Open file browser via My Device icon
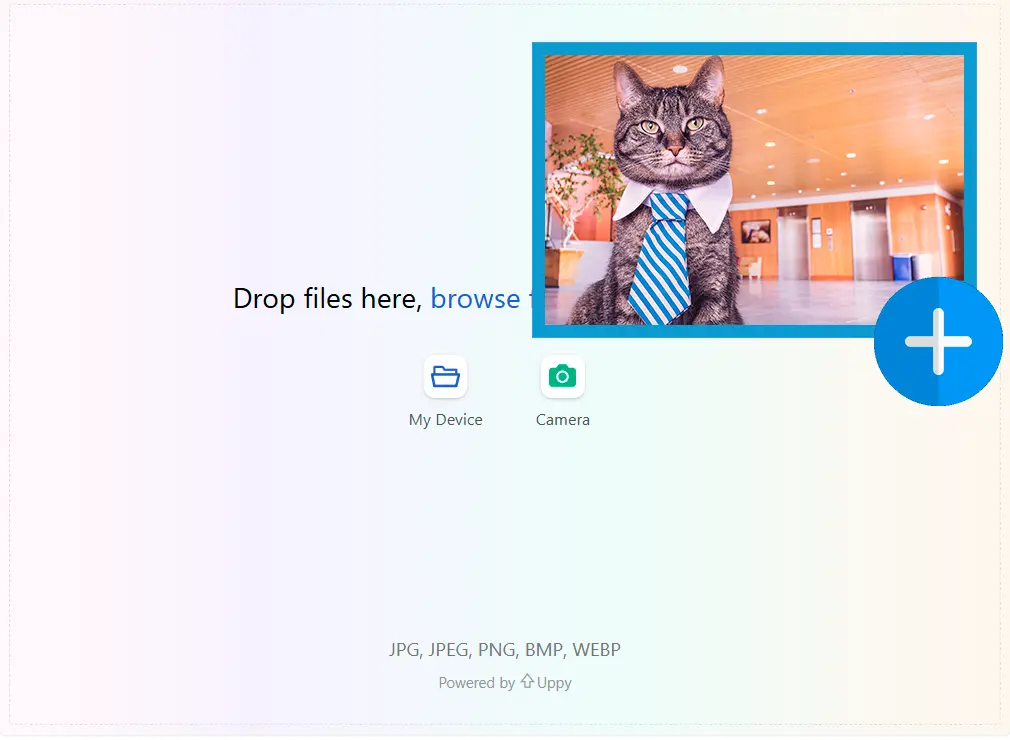The image size is (1010, 740). coord(445,376)
